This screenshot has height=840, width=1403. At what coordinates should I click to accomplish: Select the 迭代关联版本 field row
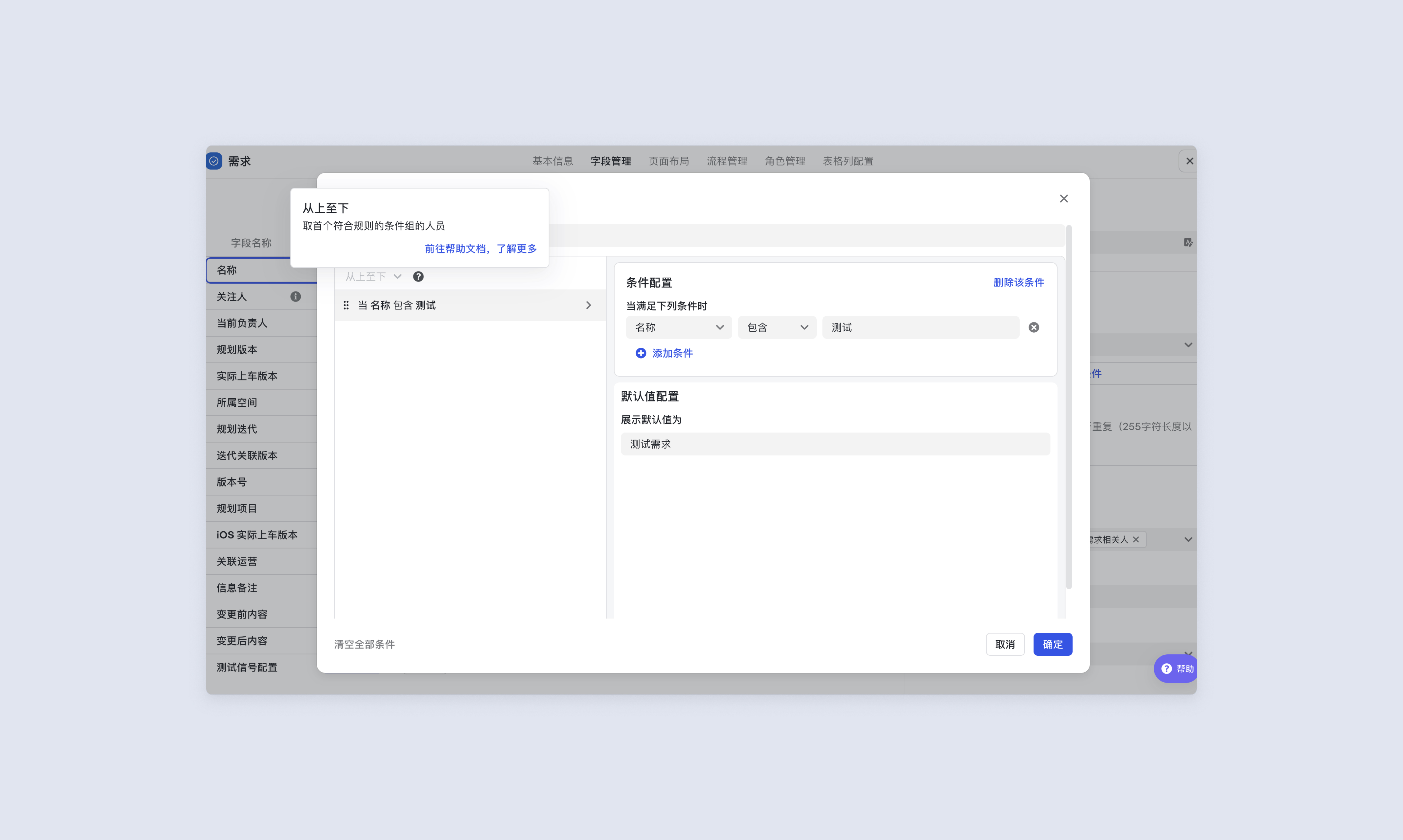click(262, 456)
